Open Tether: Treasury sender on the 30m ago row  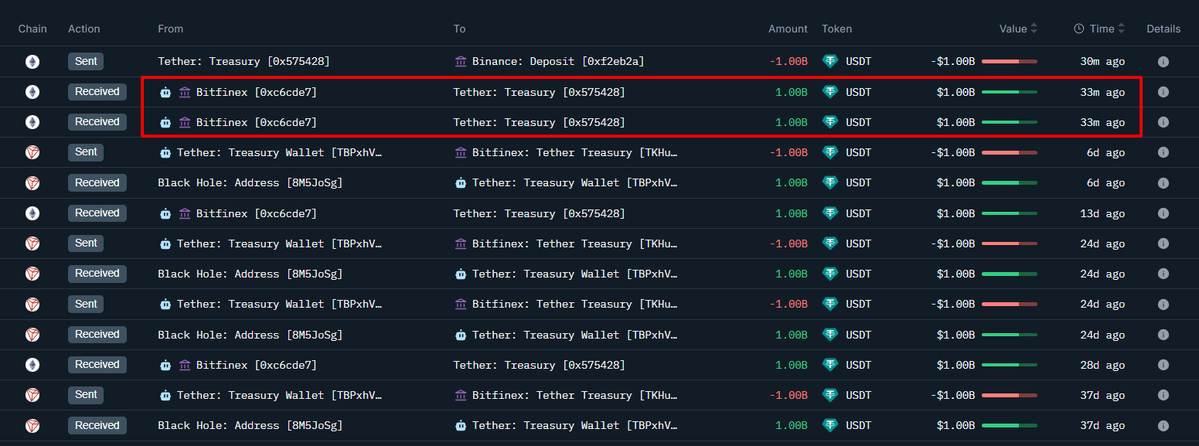pyautogui.click(x=244, y=61)
